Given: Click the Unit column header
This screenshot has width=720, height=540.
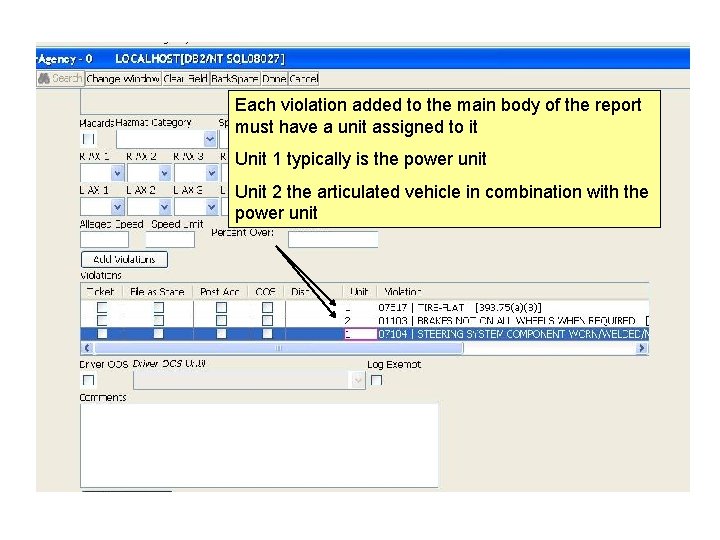Looking at the screenshot, I should click(360, 292).
